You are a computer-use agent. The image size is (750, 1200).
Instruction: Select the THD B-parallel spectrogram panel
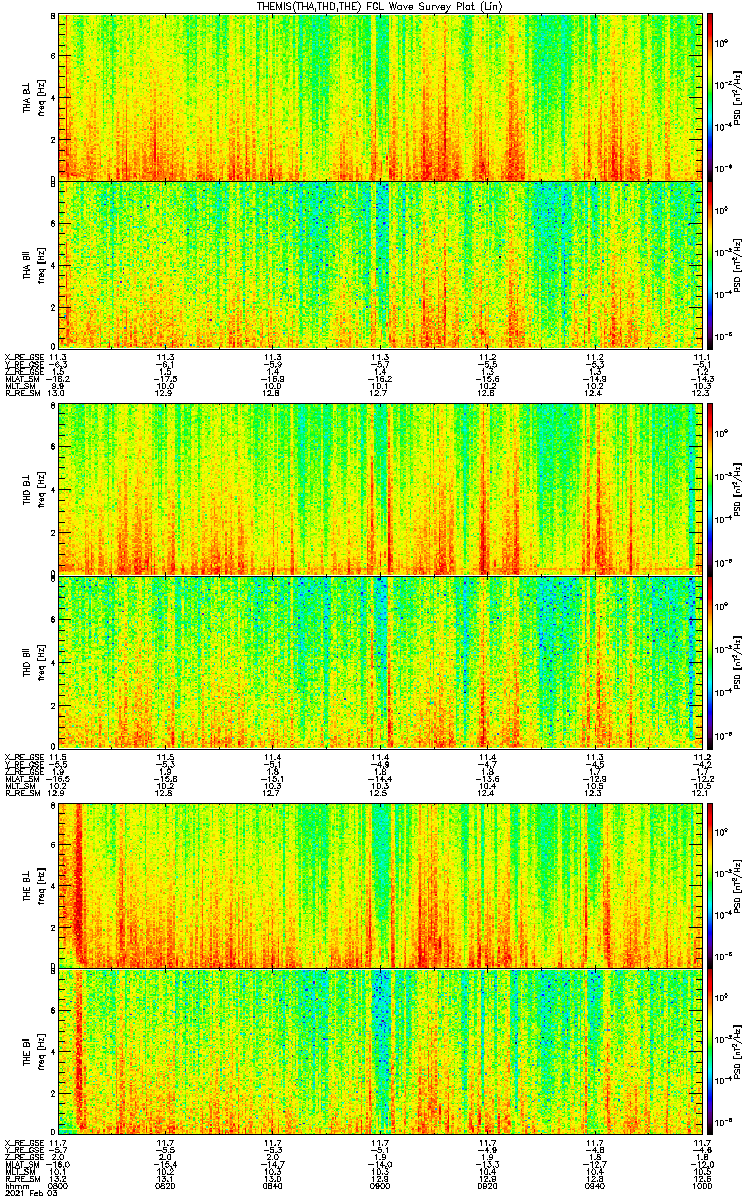coord(378,661)
